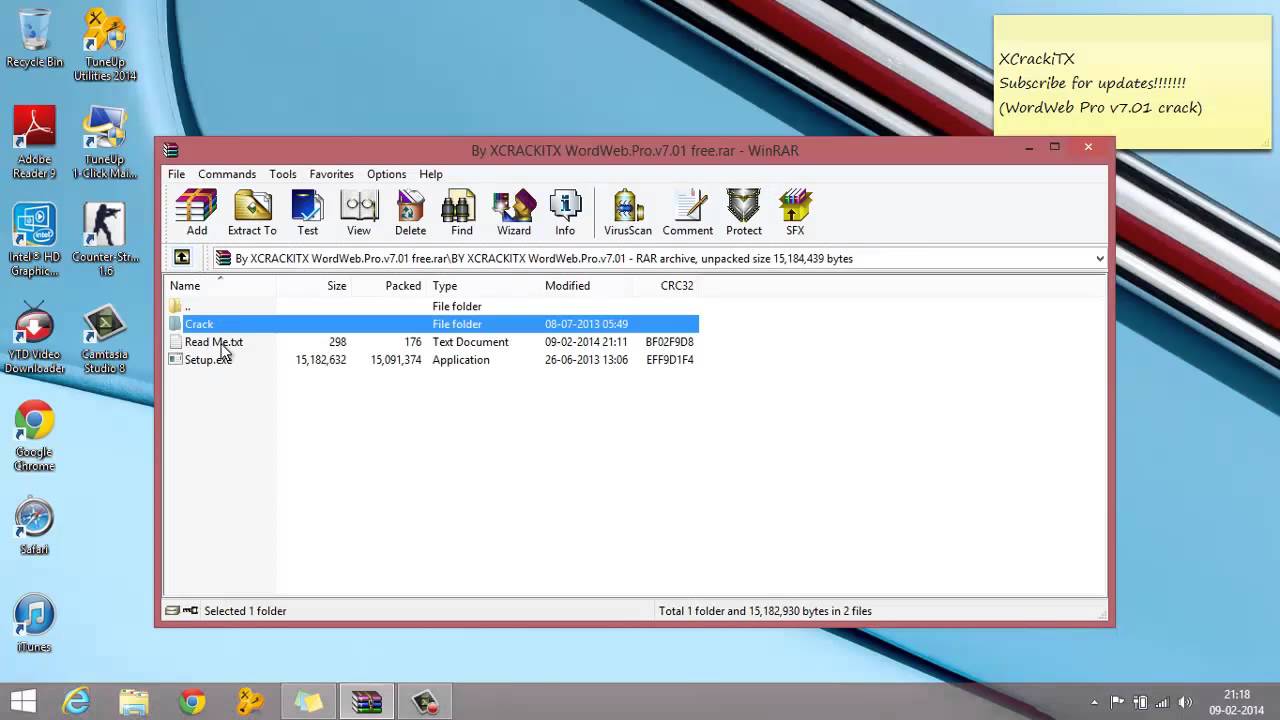Sort files by the Size column header
Image resolution: width=1280 pixels, height=720 pixels.
(x=315, y=286)
